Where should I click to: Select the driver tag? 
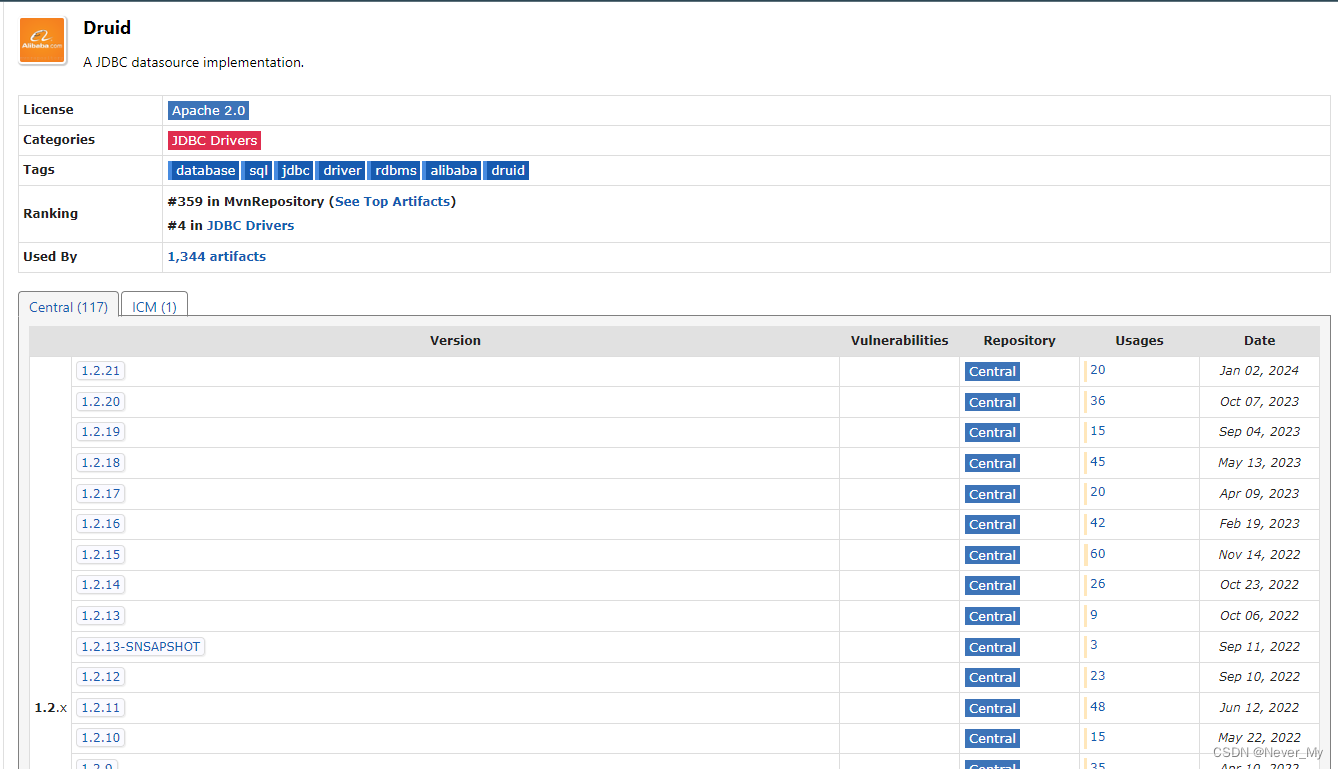(341, 170)
